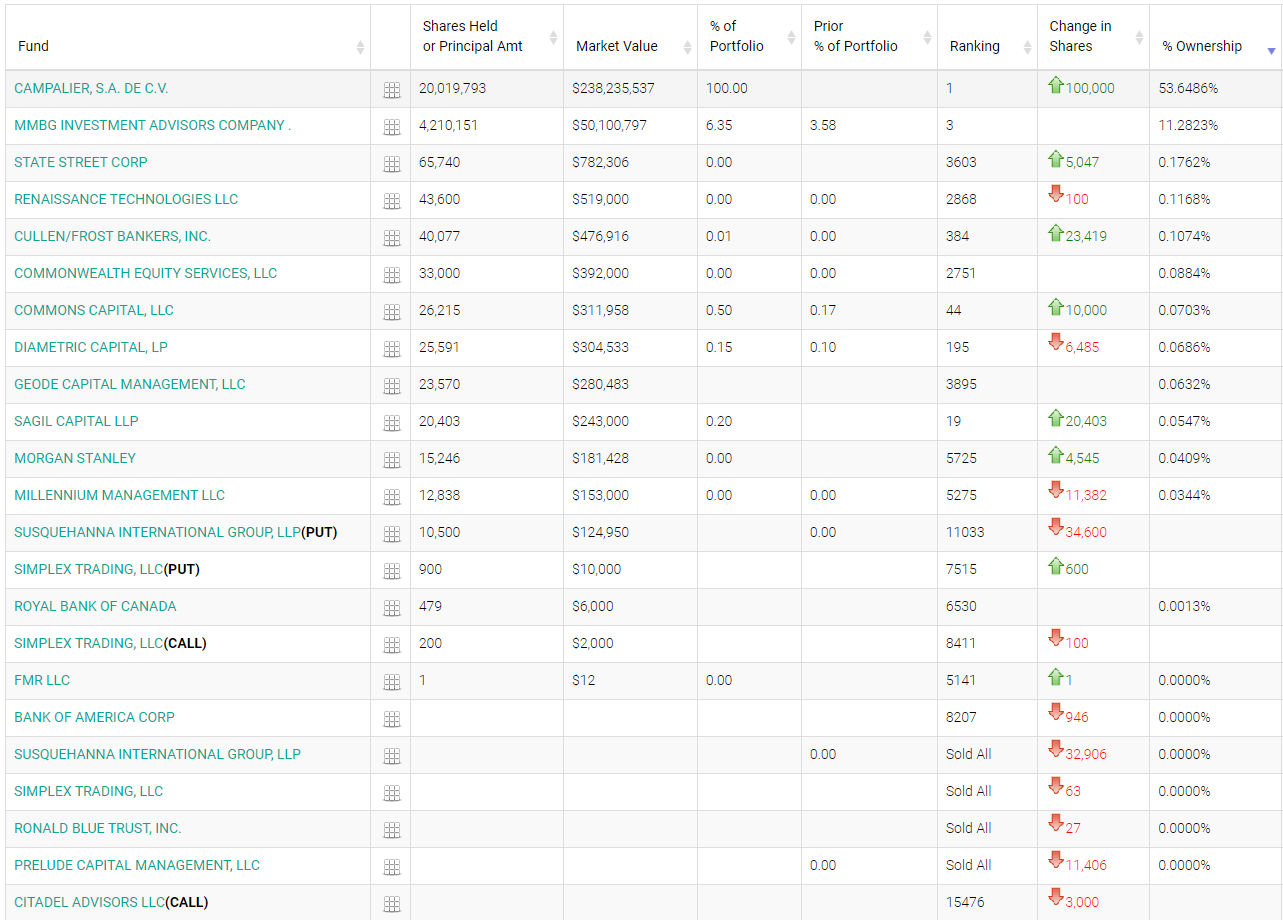Open COMMONS CAPITAL, LLC link
Screen dimensions: 1283x920
point(94,310)
